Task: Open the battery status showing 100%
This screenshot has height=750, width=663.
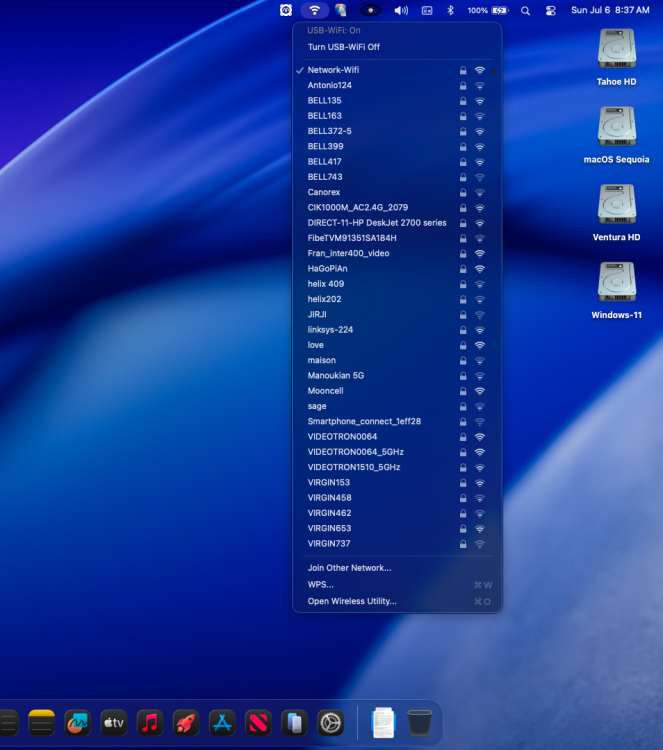Action: coord(488,10)
